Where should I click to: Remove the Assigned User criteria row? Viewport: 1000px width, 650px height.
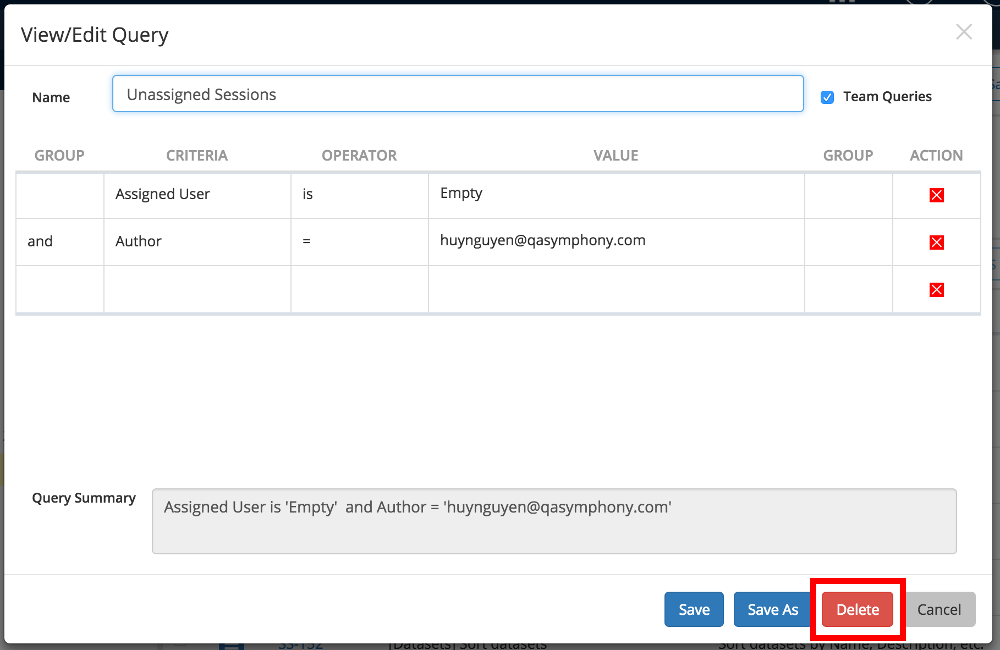[x=936, y=195]
